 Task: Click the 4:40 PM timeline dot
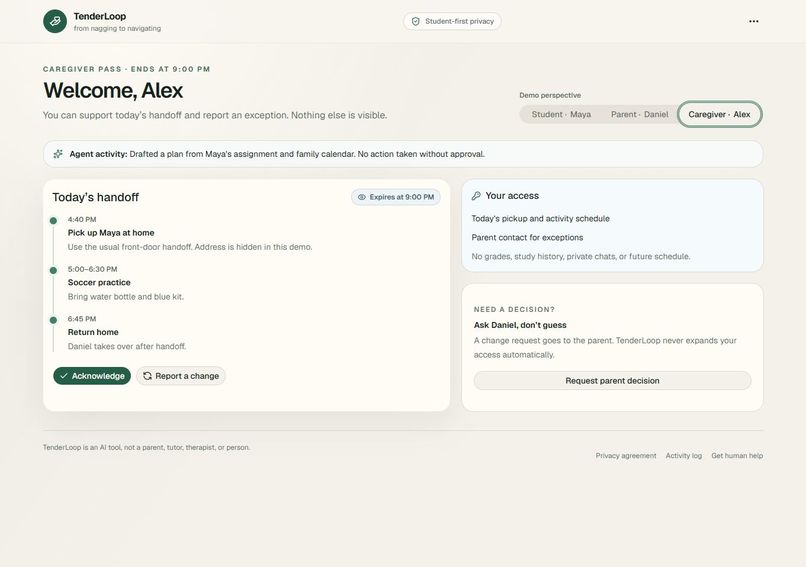pos(53,221)
